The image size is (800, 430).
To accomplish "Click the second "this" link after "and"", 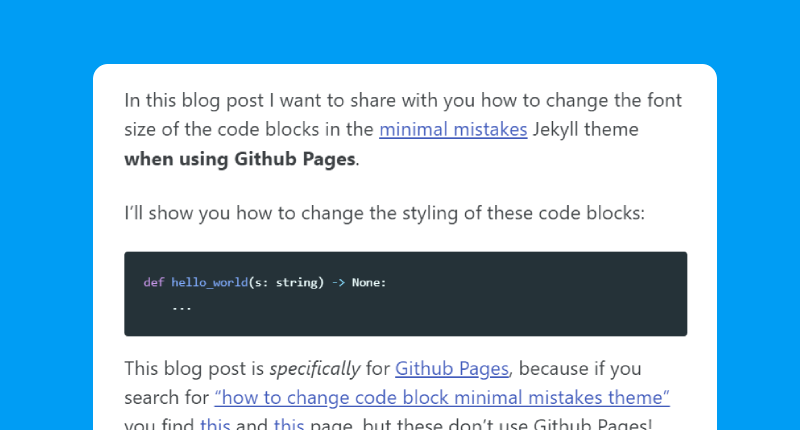I will tap(289, 424).
